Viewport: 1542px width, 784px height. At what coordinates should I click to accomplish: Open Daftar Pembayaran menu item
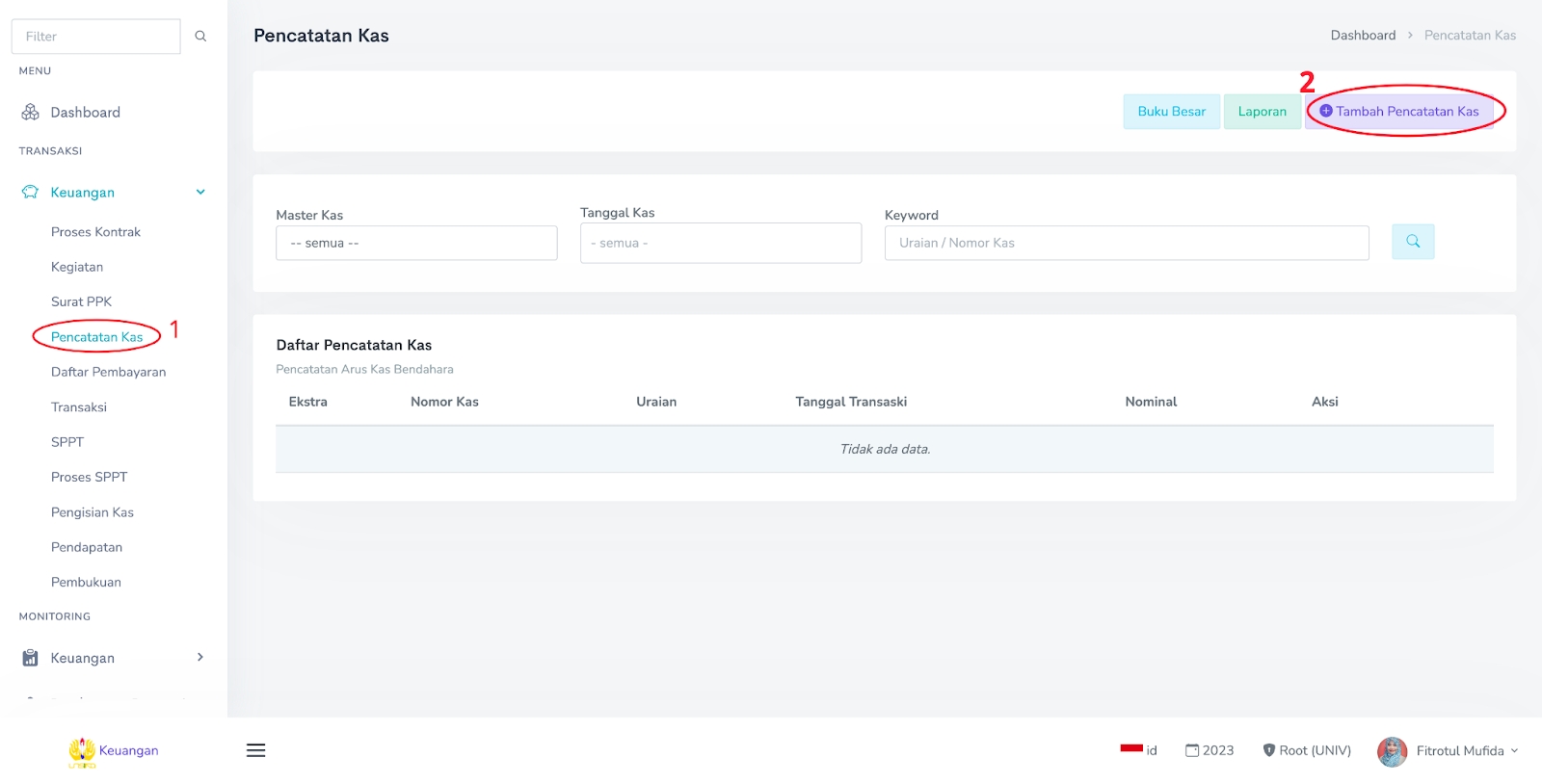click(x=108, y=372)
